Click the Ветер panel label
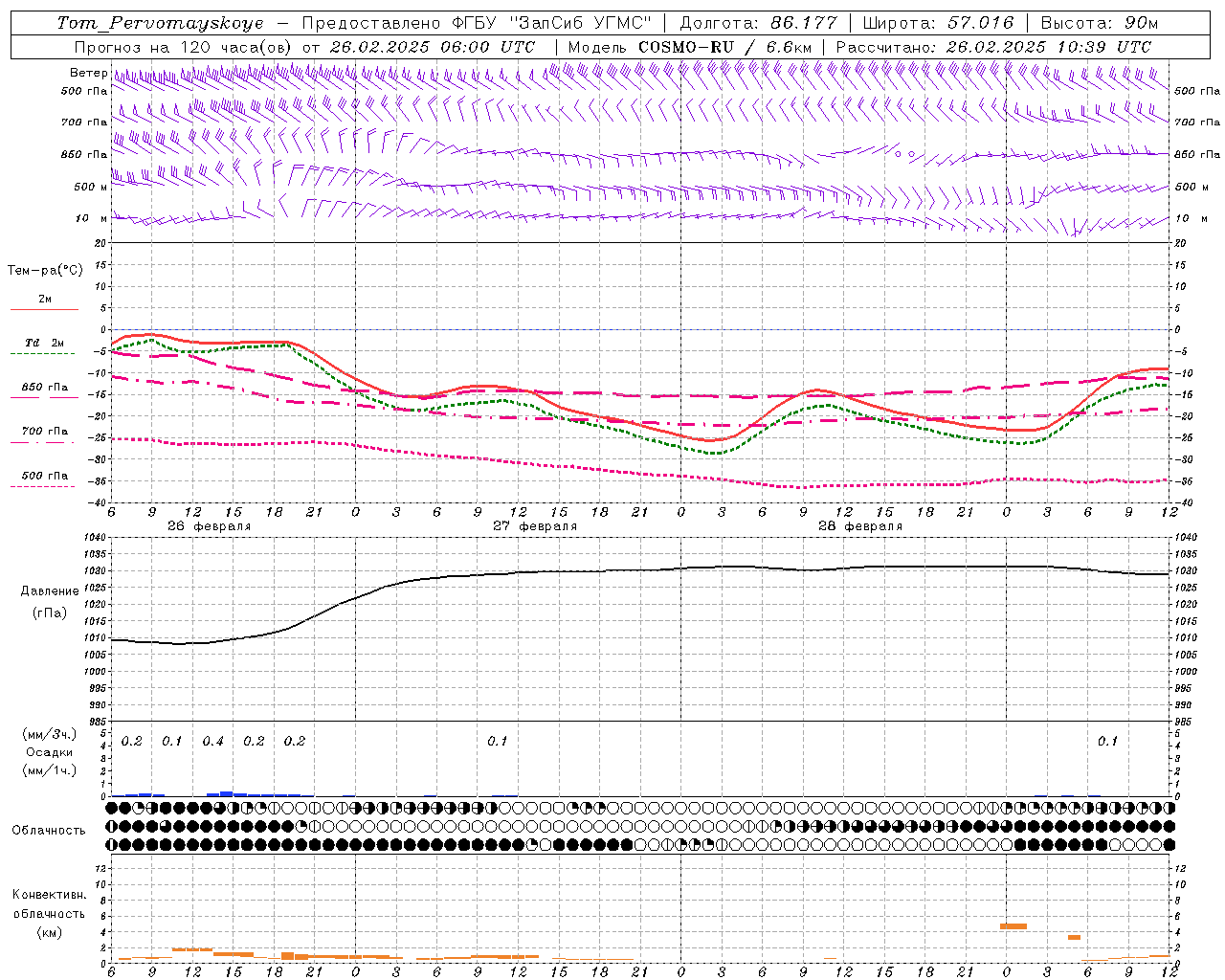Screen dimensions: 1225x980 [x=88, y=73]
